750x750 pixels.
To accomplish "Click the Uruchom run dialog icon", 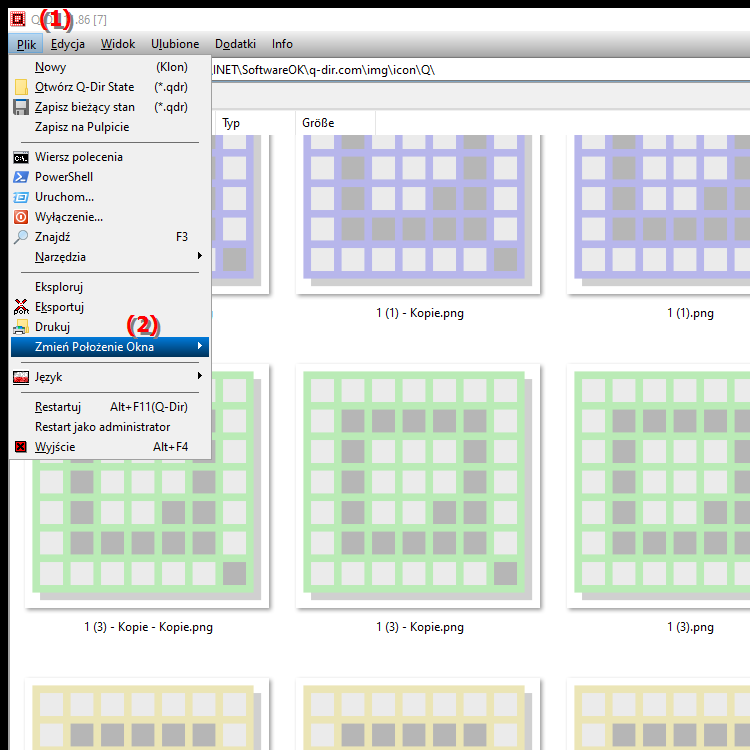I will pos(21,197).
